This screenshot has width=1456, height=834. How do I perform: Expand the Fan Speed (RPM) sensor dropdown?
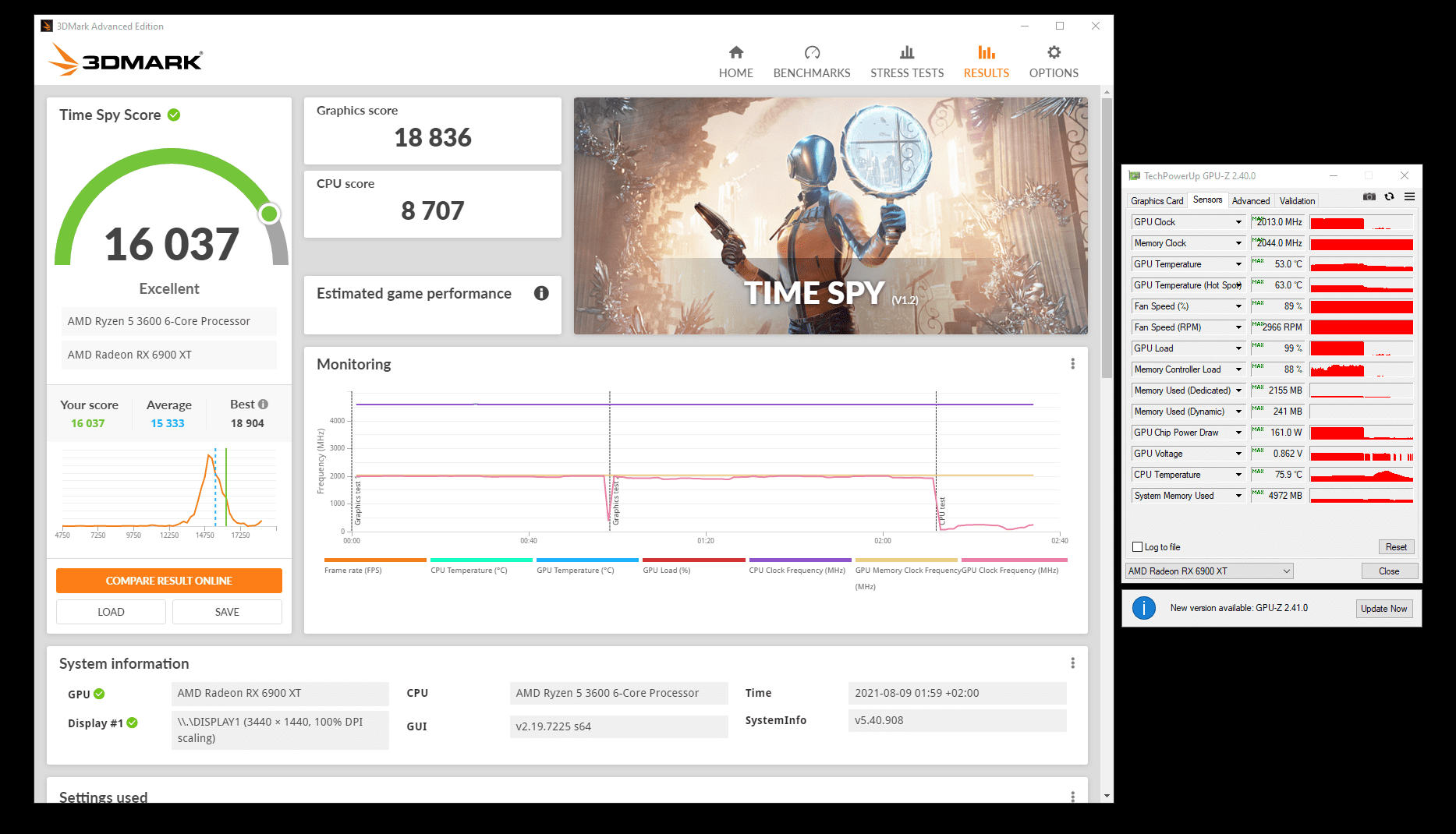[x=1238, y=327]
